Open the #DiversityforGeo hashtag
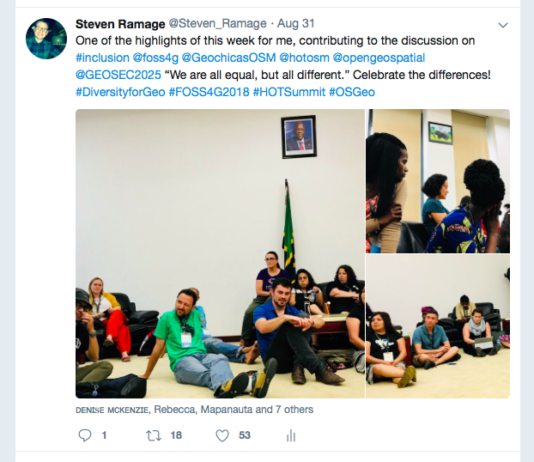This screenshot has width=534, height=462. pyautogui.click(x=121, y=92)
